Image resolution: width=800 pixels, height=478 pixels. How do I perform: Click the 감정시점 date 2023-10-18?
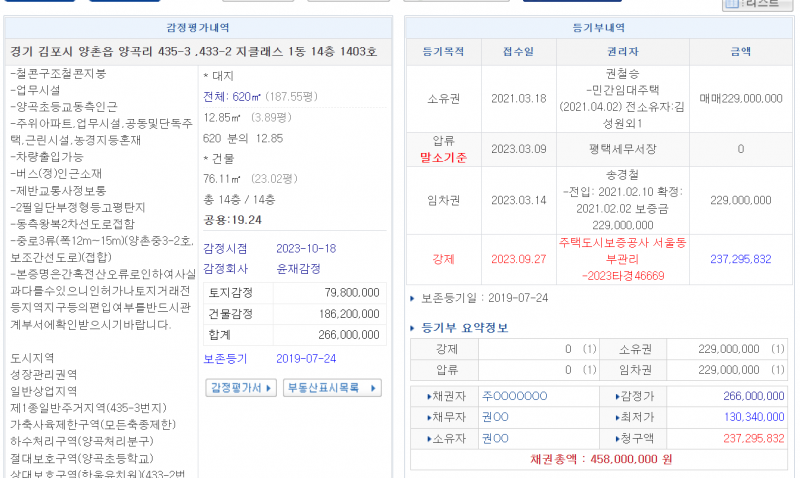(x=306, y=249)
